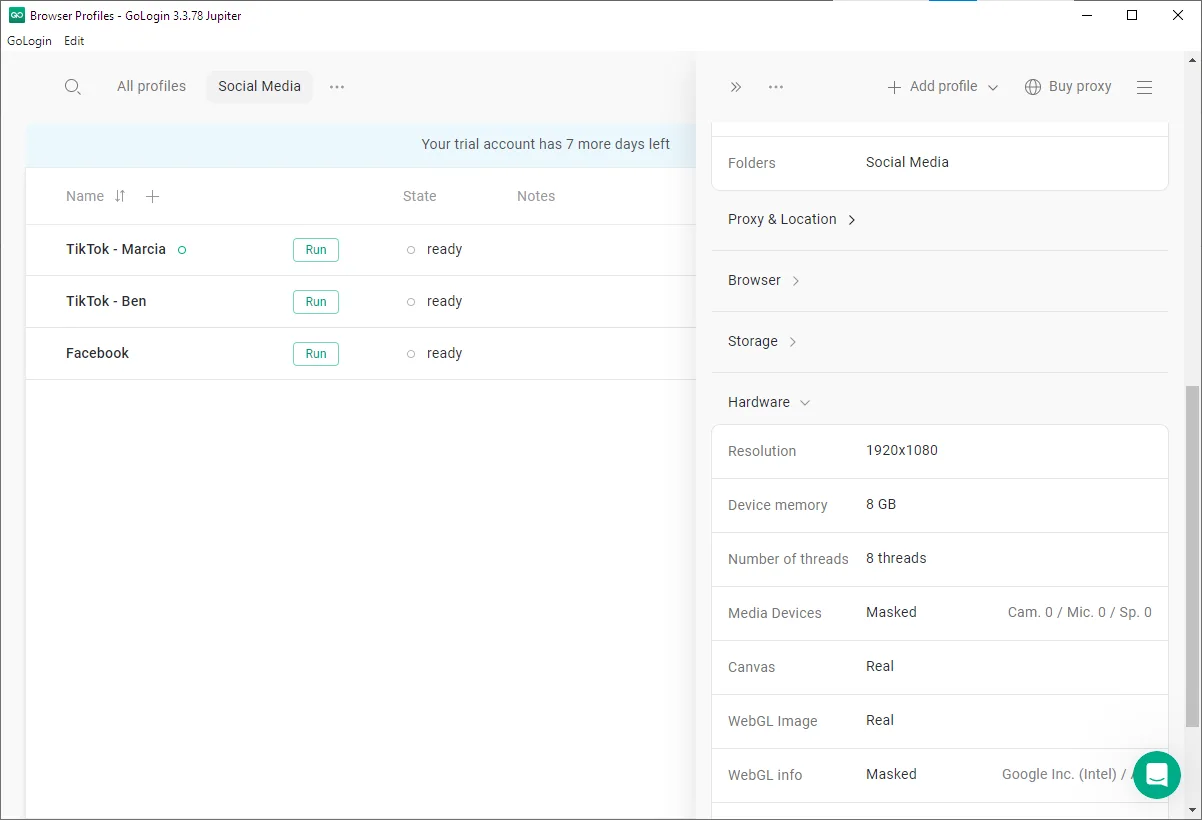
Task: Select the TikTok - Ben profile name
Action: click(x=106, y=302)
